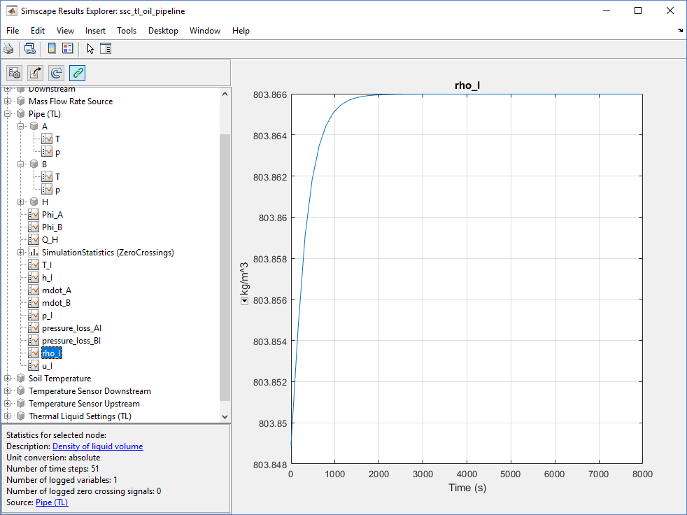Expand the Soil Temperature node

[x=7, y=378]
